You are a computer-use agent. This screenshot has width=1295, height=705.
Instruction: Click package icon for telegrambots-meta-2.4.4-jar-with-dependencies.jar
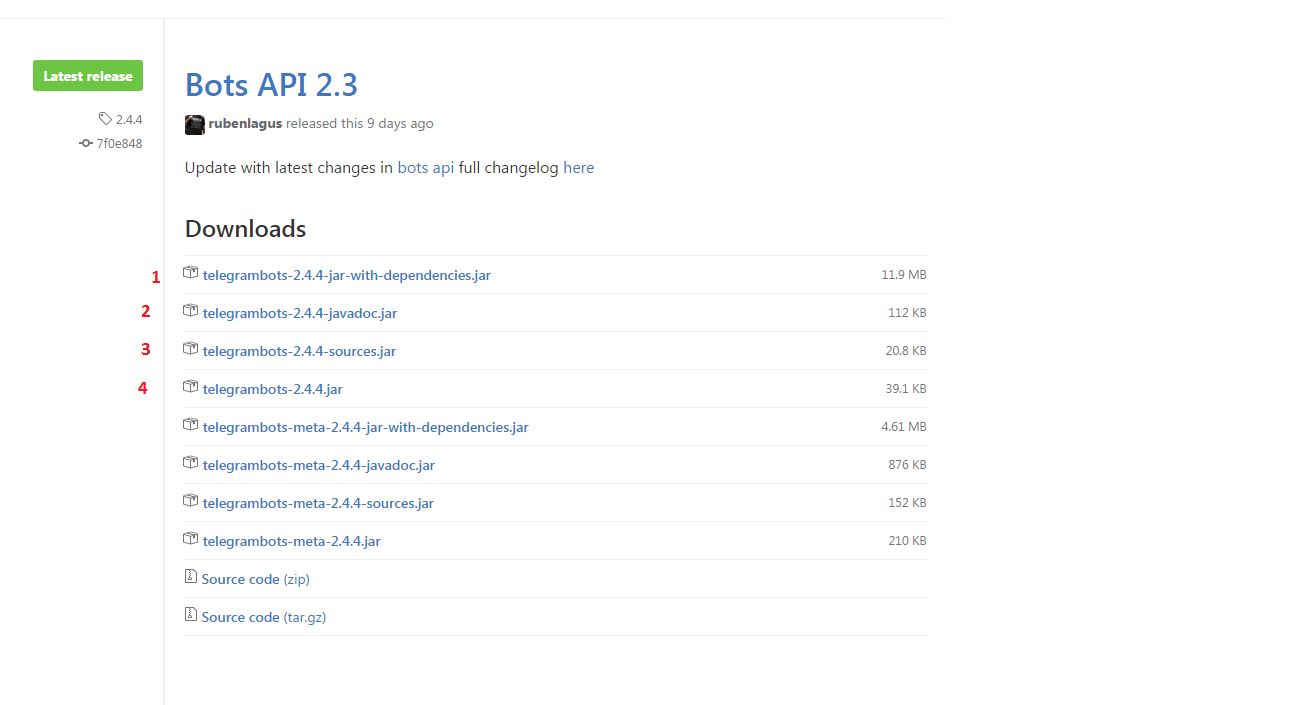[190, 425]
